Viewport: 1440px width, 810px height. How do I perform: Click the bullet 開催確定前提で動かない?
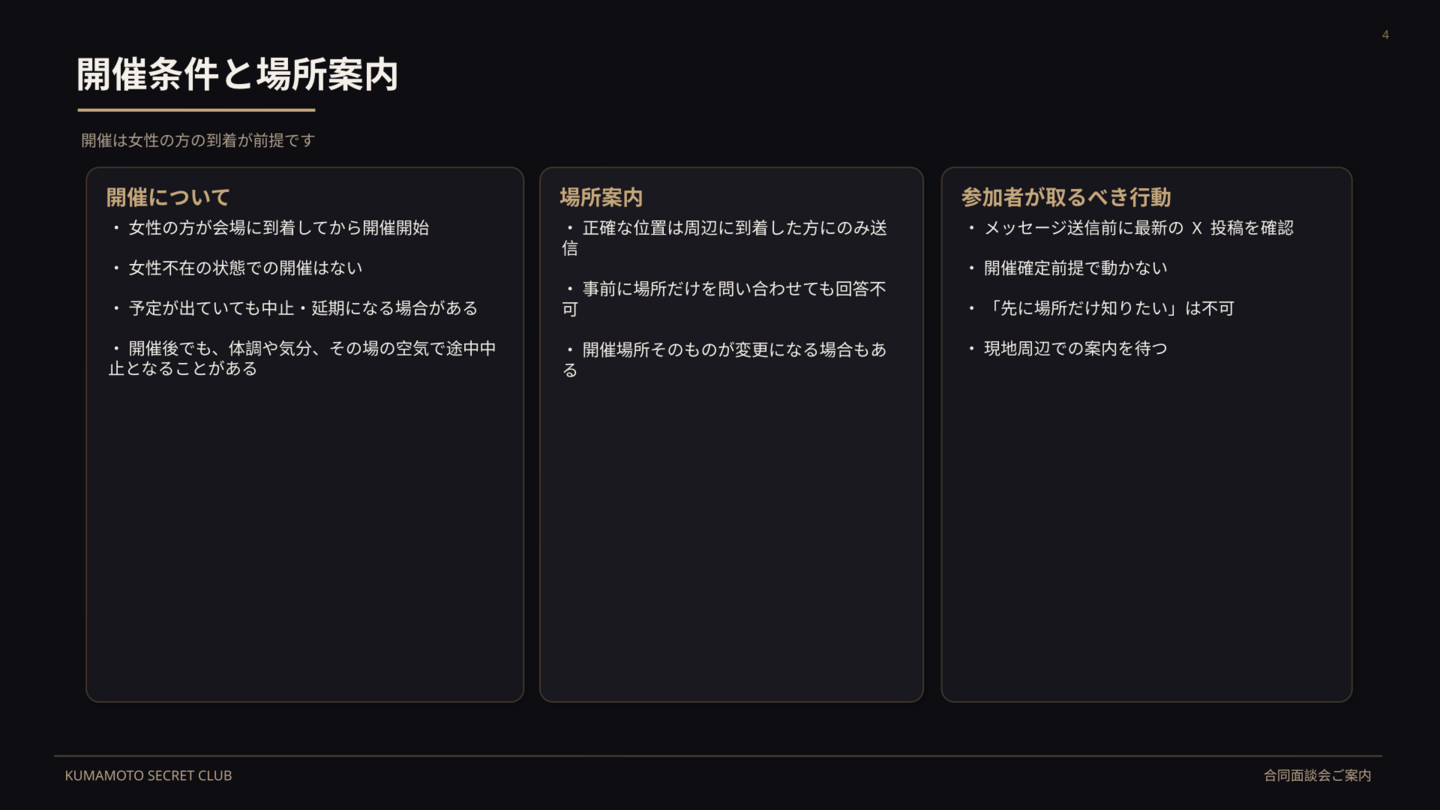click(x=1075, y=268)
